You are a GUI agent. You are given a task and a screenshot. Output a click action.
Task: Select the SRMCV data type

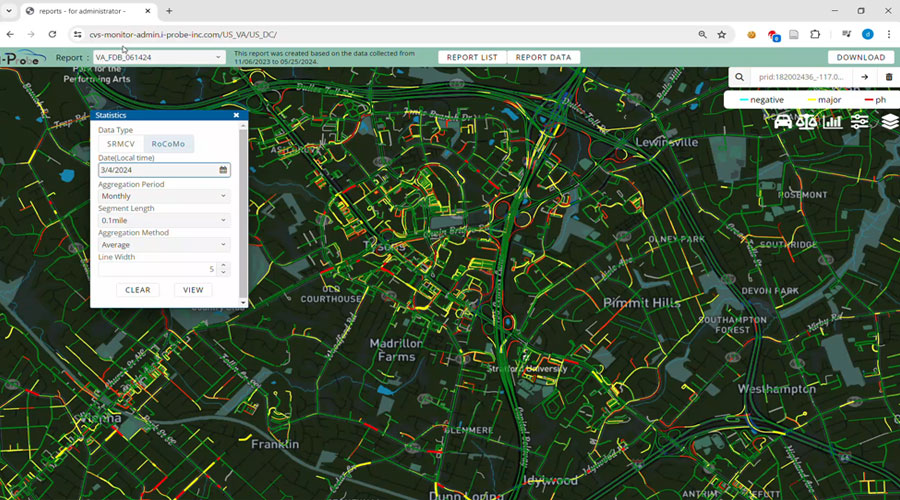click(120, 144)
